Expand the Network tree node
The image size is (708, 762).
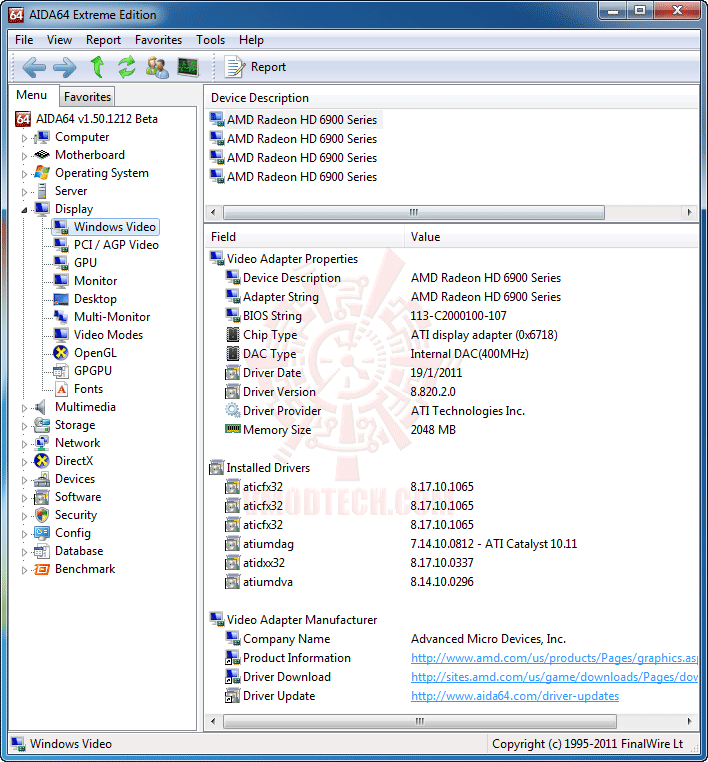pyautogui.click(x=24, y=444)
